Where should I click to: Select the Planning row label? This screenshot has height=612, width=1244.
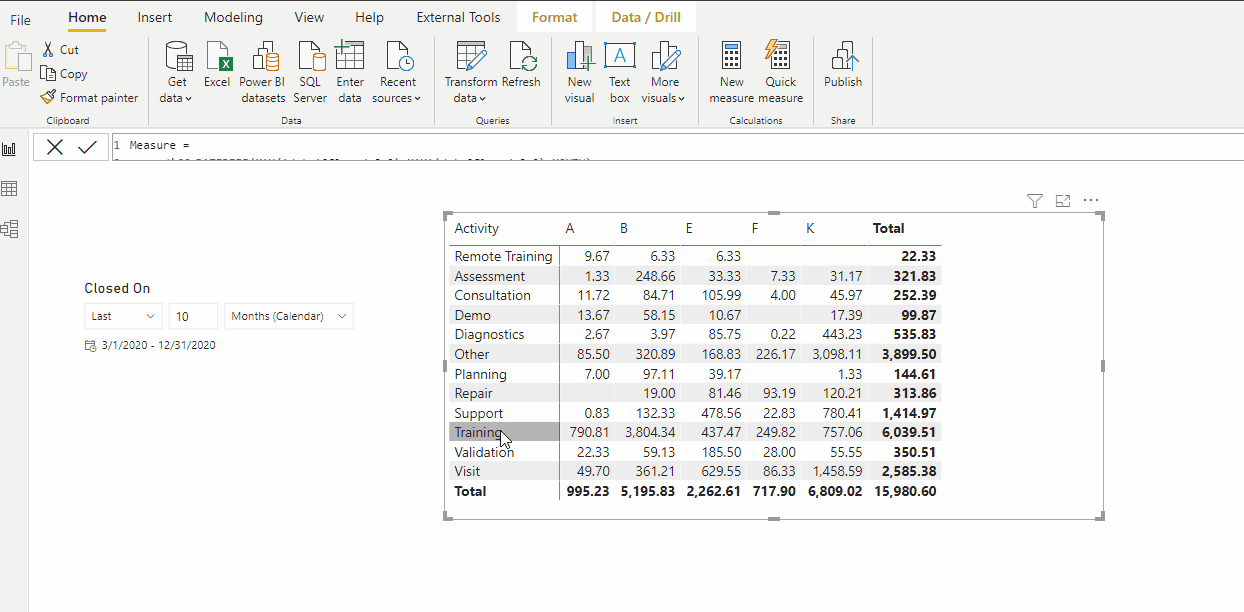point(480,374)
